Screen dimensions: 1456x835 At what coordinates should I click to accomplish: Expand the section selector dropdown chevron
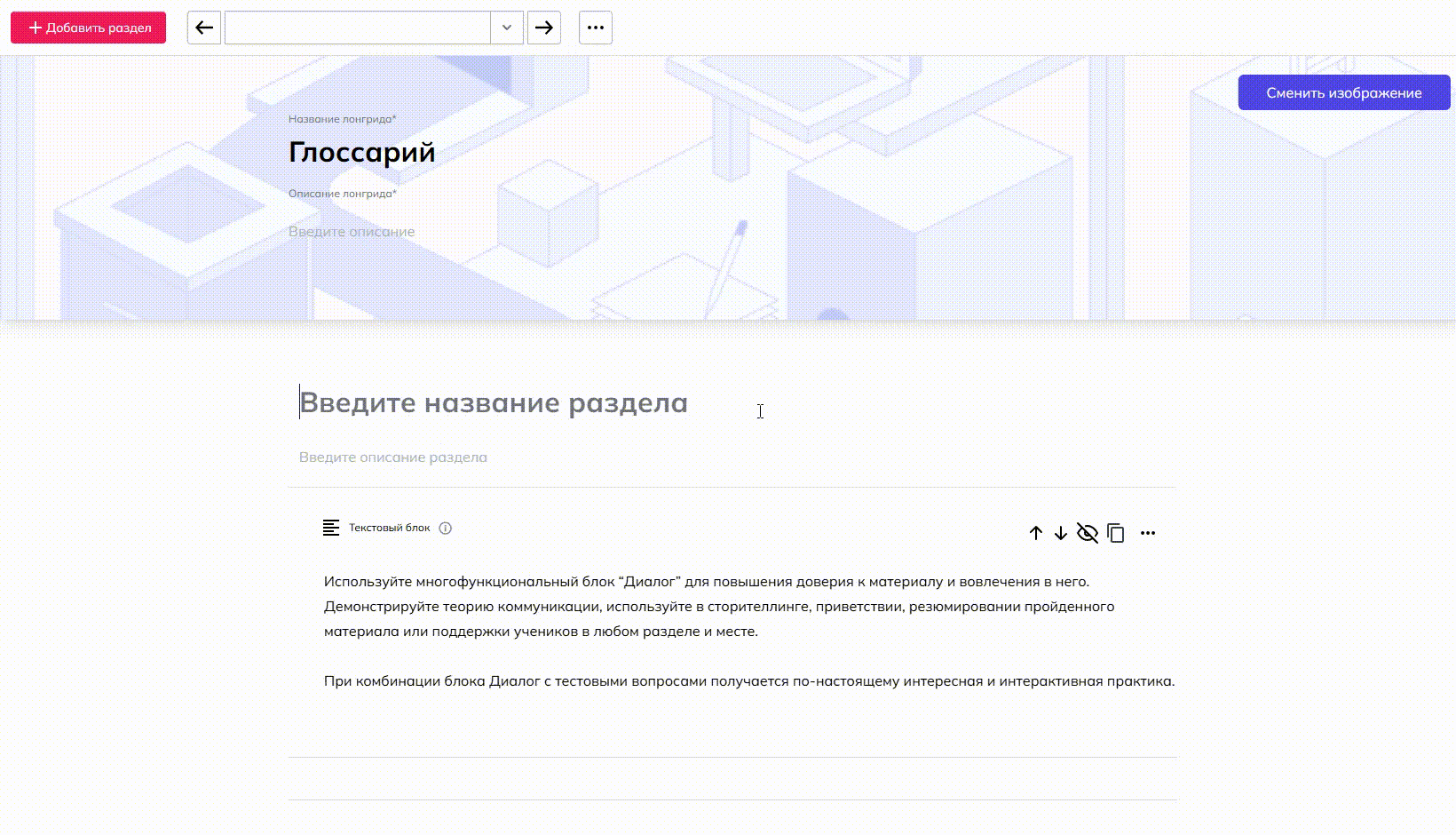(507, 28)
